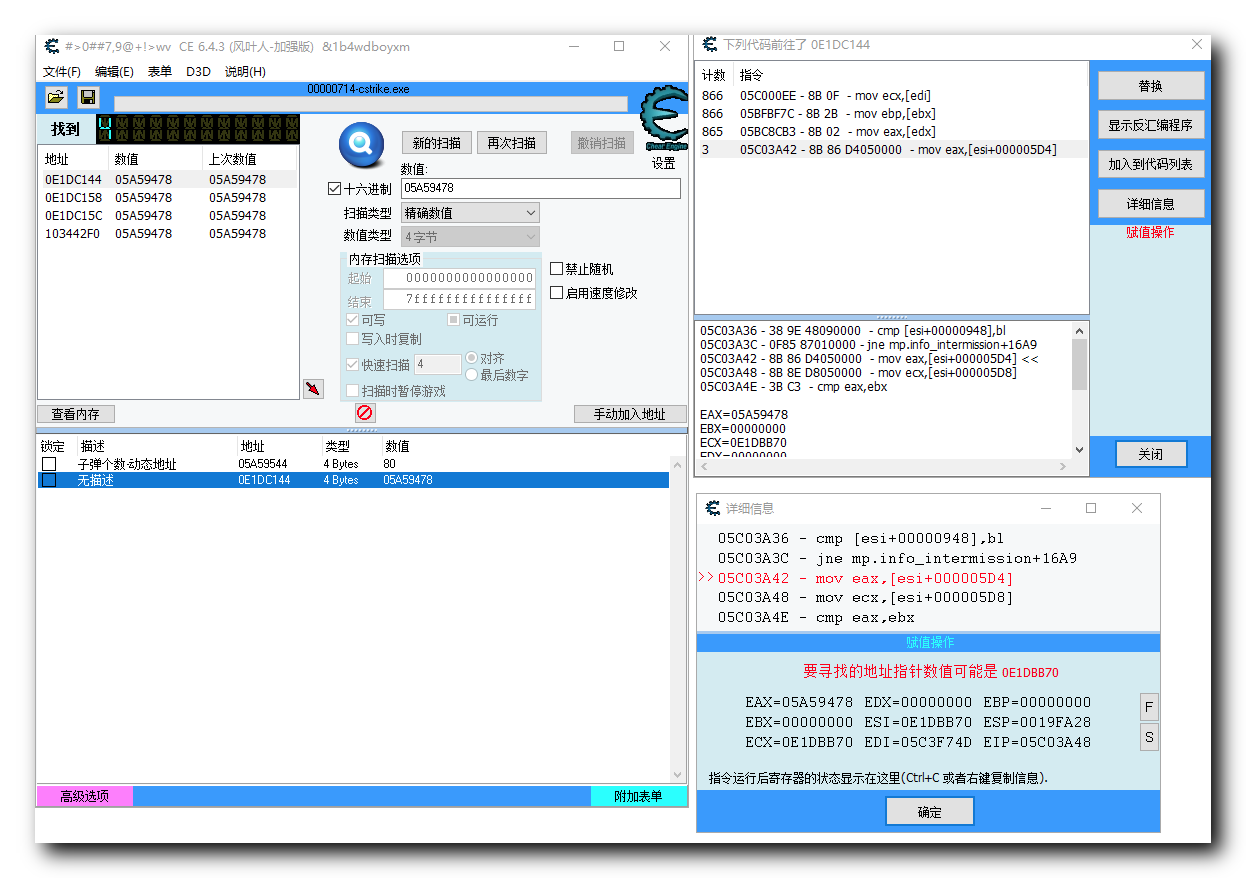
Task: Click the 高级选项 bar
Action: point(84,796)
